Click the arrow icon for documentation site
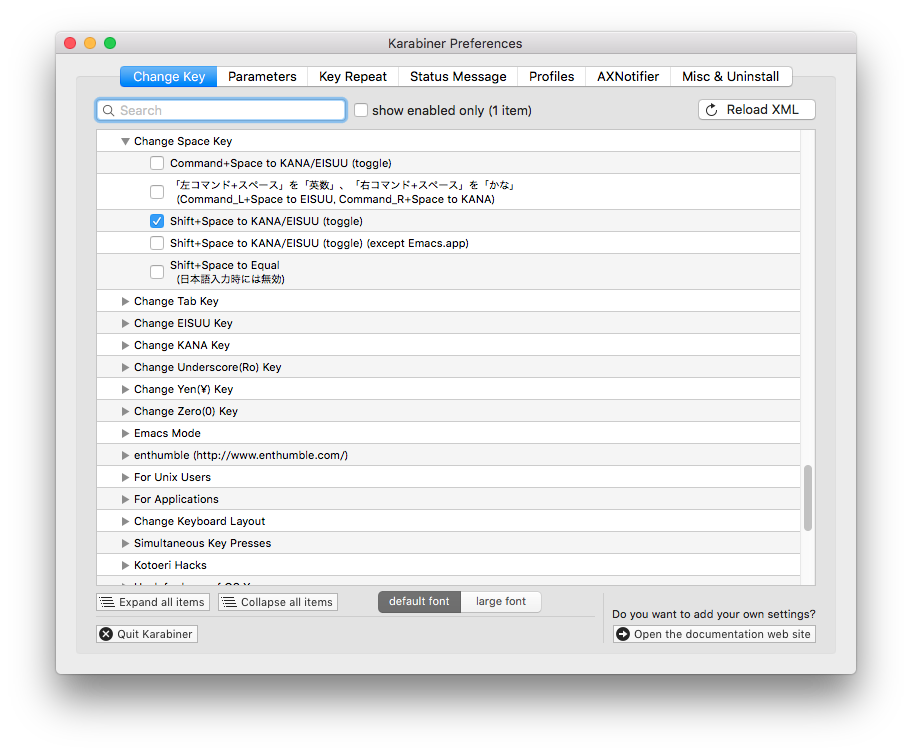The height and width of the screenshot is (754, 912). point(623,634)
